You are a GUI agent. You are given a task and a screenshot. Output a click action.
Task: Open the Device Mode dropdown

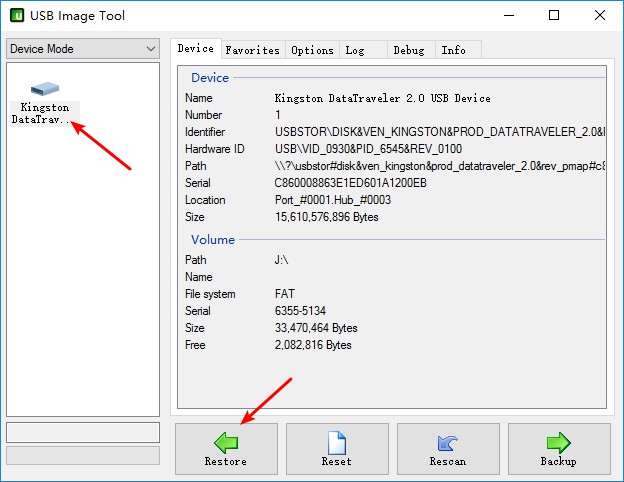coord(83,49)
